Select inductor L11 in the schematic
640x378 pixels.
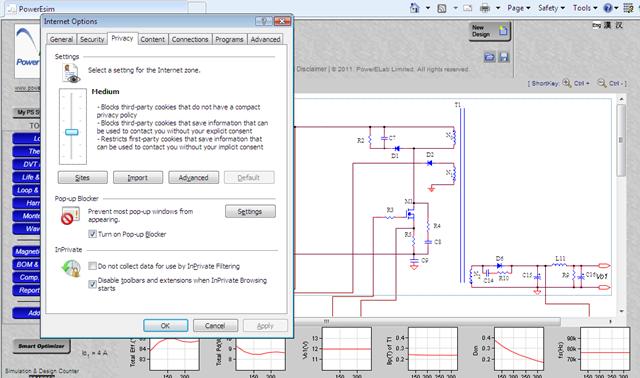(560, 264)
